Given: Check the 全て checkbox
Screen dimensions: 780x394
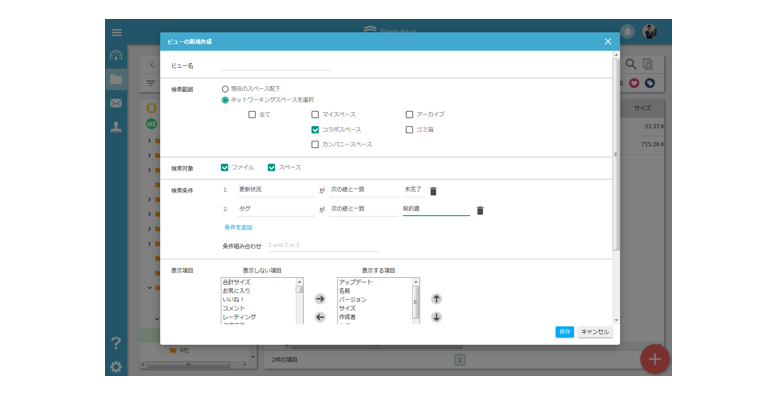Looking at the screenshot, I should tap(252, 114).
